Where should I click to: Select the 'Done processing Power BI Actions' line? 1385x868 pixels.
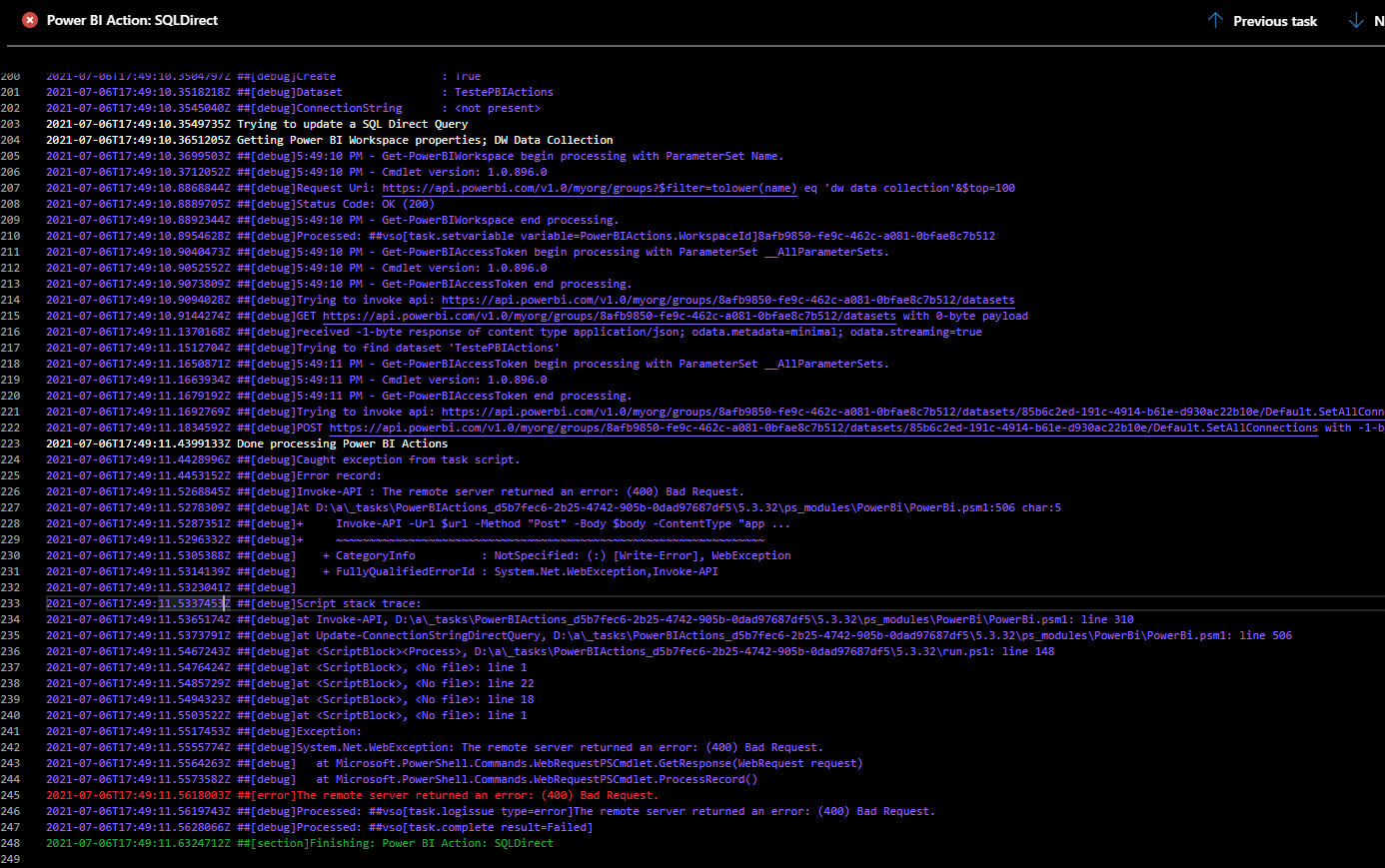point(247,443)
